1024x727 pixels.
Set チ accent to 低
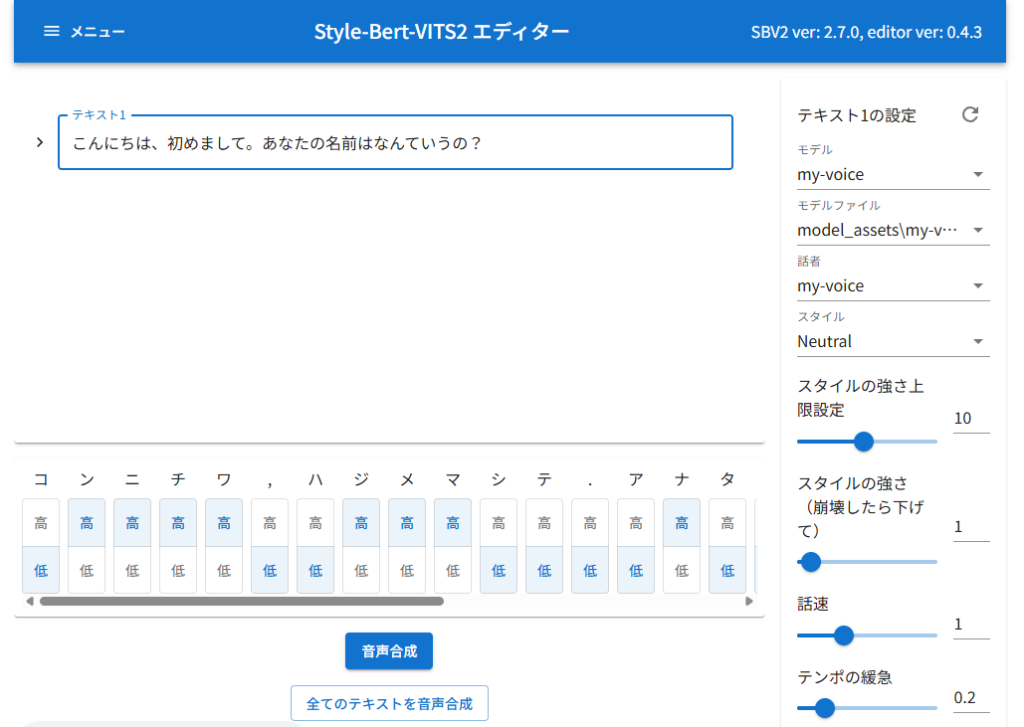pos(178,570)
